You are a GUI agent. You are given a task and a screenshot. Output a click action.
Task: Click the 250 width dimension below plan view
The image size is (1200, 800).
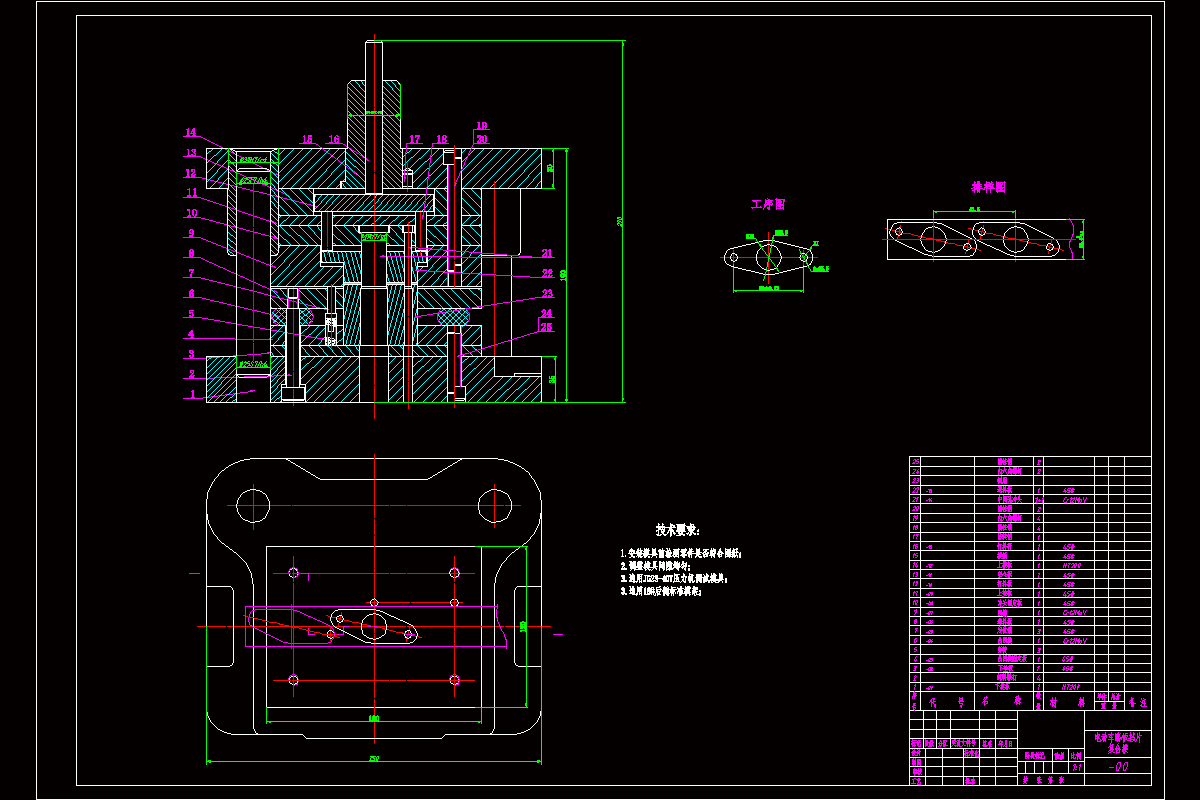click(x=374, y=759)
